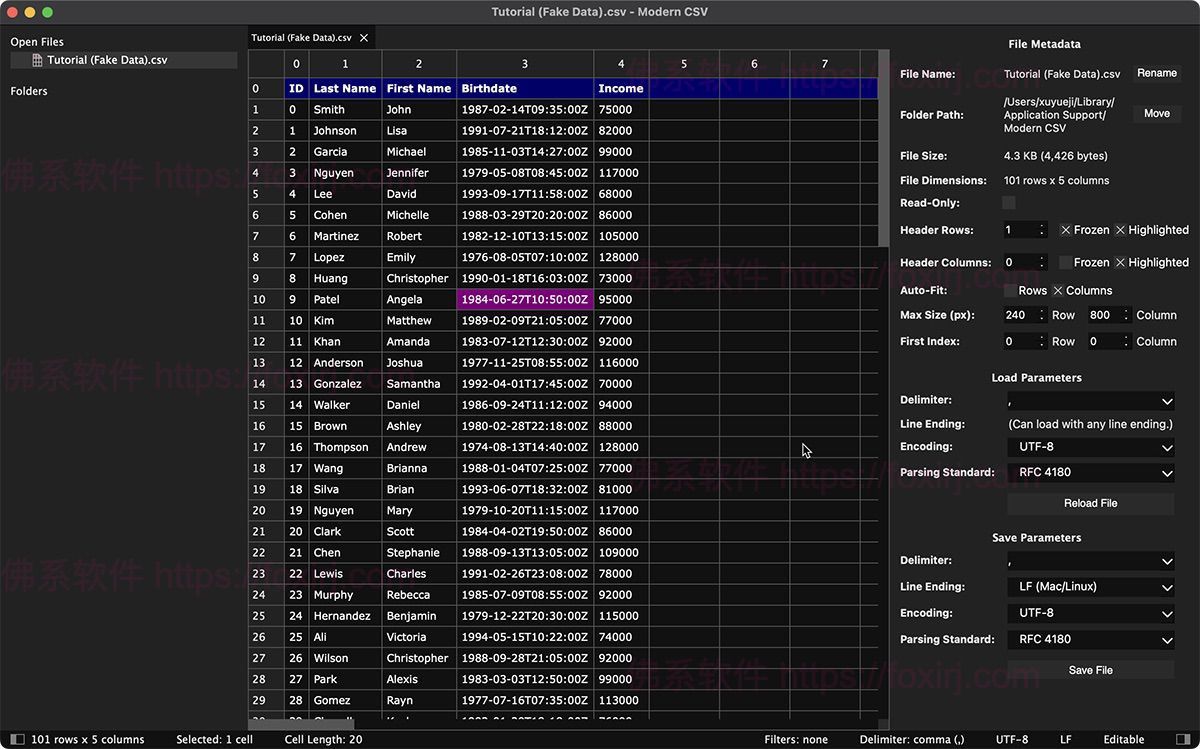Click the table grid icon in the status bar
Viewport: 1200px width, 749px height.
click(x=17, y=740)
